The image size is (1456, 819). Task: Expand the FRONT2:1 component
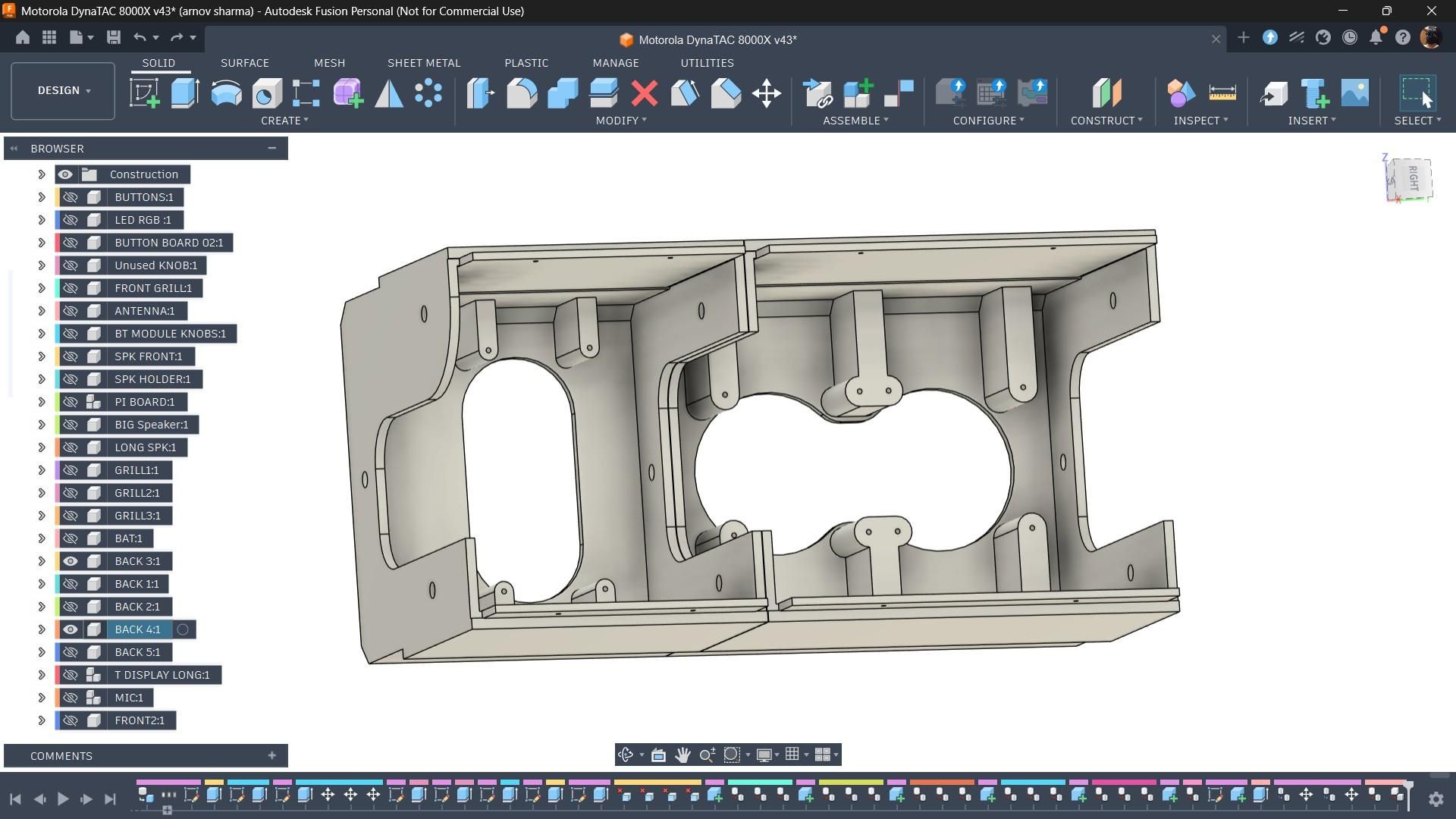pos(42,720)
